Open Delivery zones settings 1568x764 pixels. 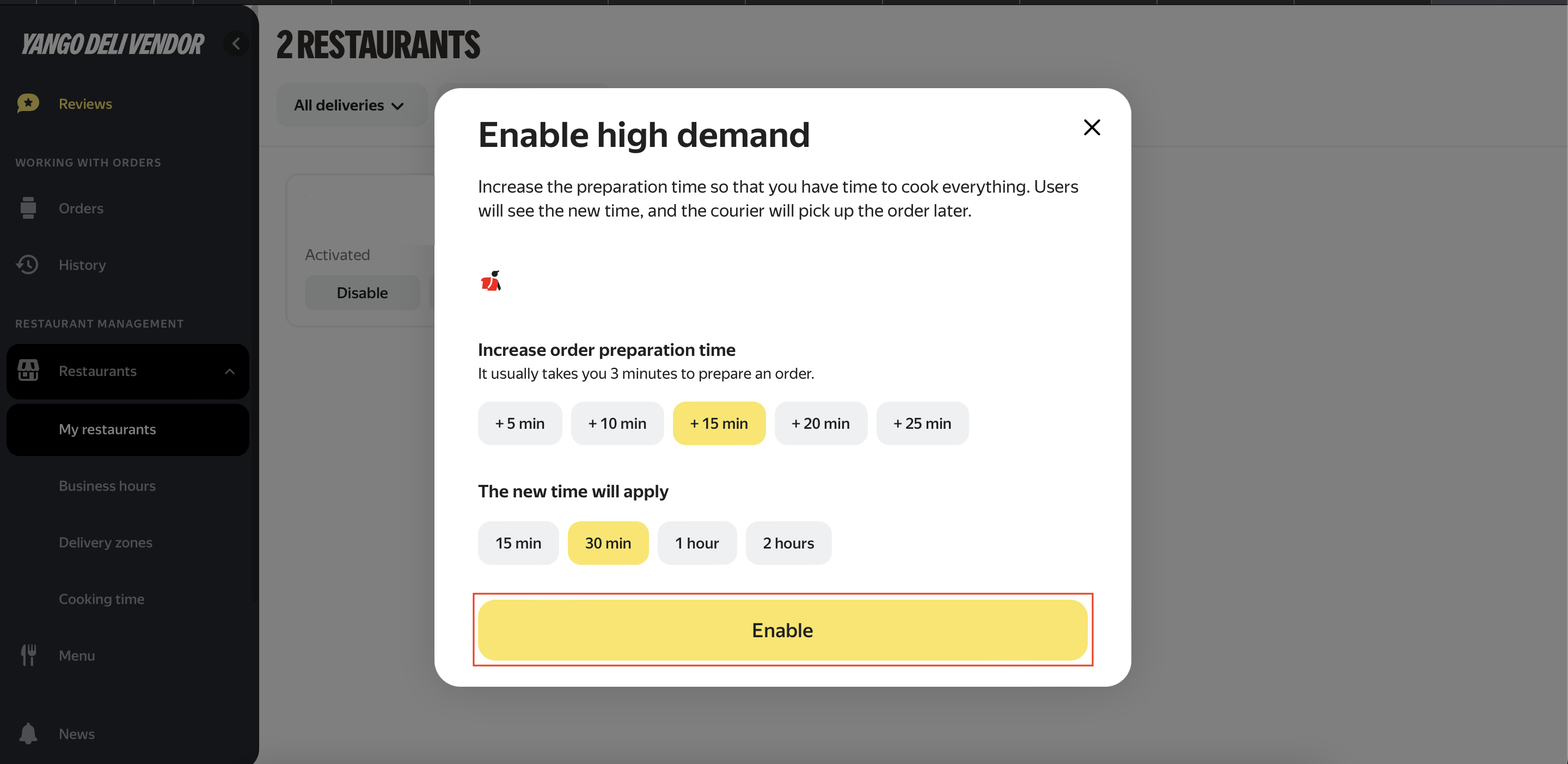tap(105, 543)
